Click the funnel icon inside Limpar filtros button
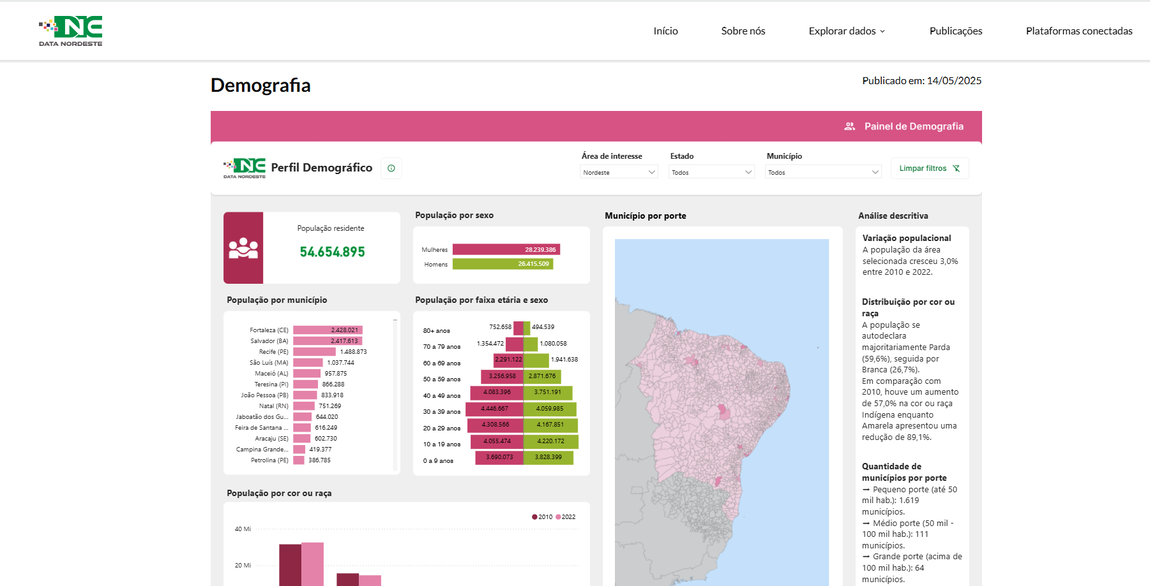The image size is (1150, 586). point(957,168)
